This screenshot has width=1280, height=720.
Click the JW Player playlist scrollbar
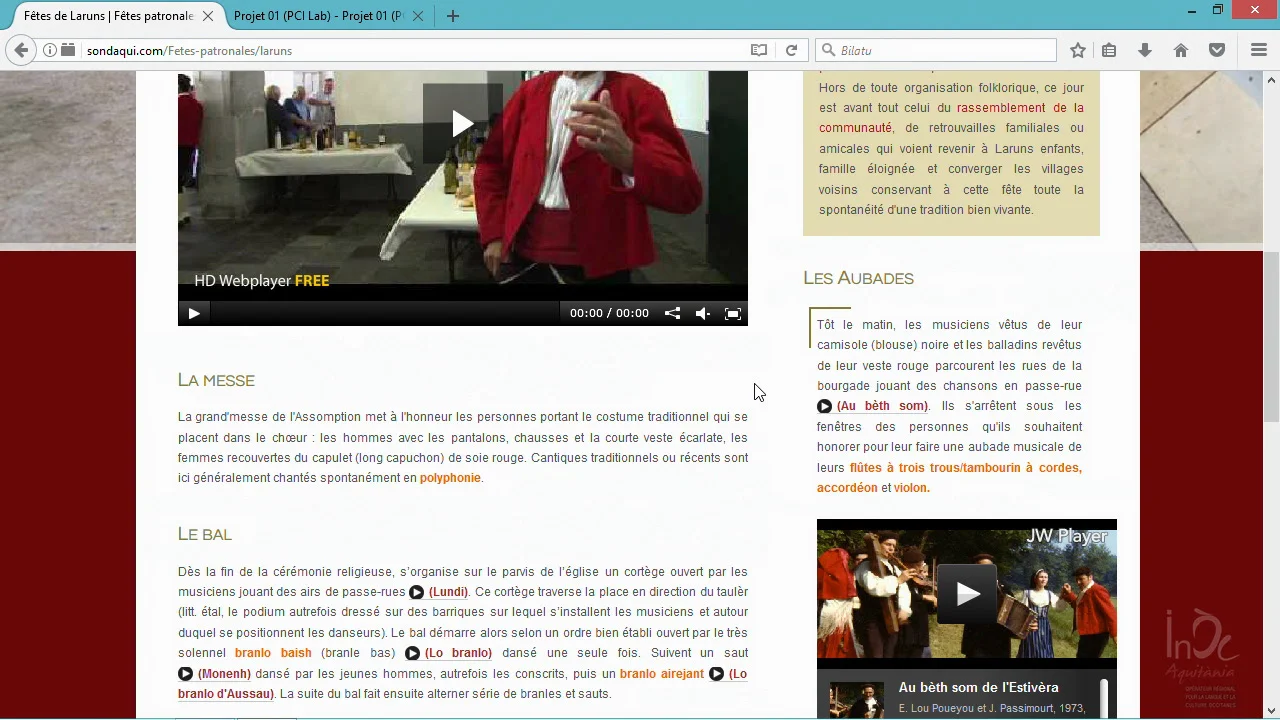point(1104,697)
